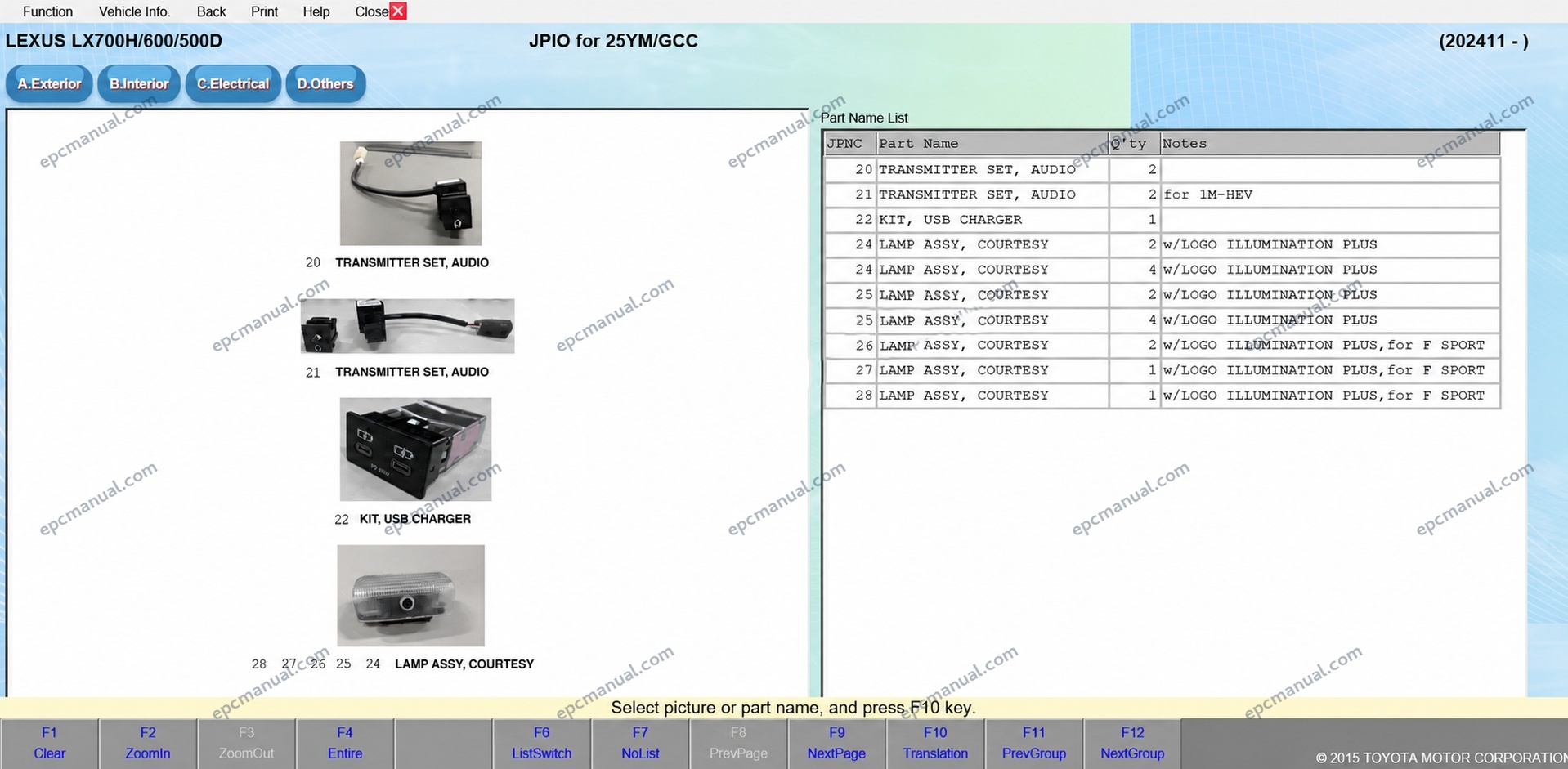Click the Part Name column header
The width and height of the screenshot is (1568, 769).
coord(992,144)
